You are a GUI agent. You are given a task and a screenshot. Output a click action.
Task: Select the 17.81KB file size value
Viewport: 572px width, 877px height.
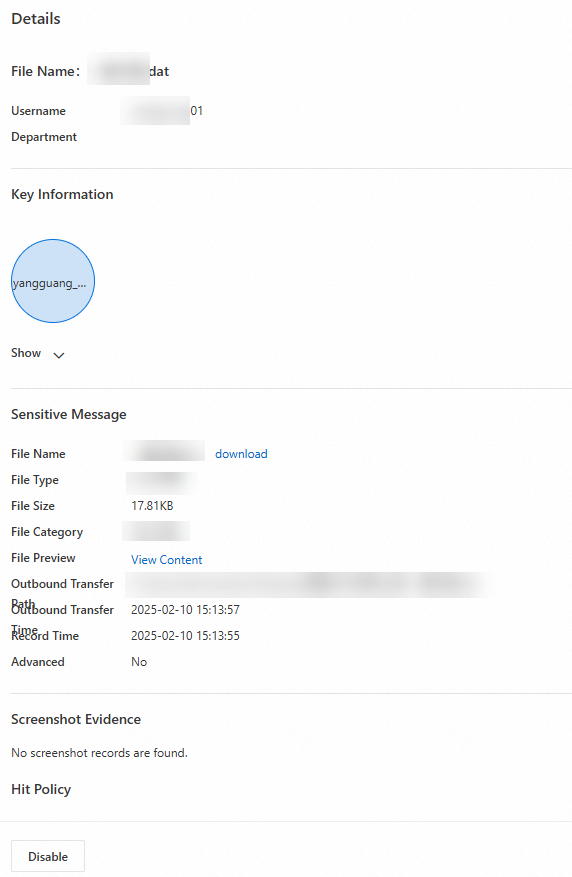152,506
